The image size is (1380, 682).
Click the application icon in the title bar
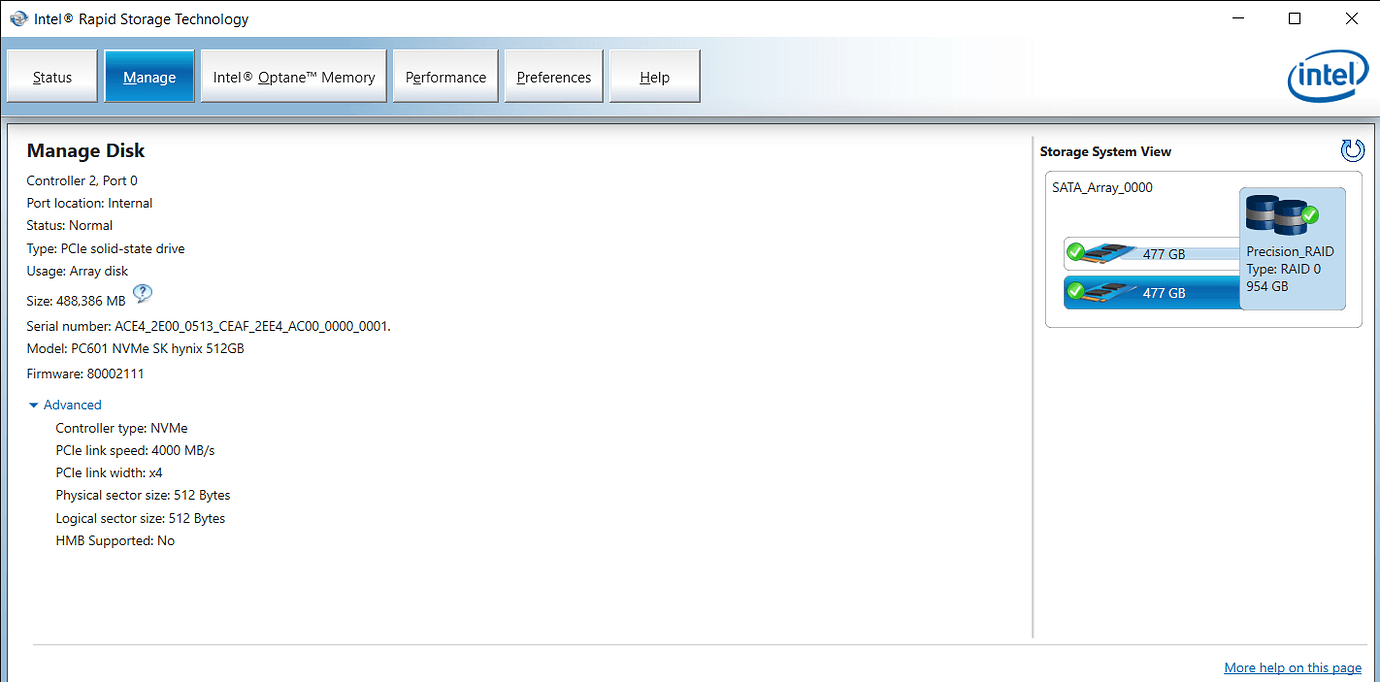click(18, 19)
